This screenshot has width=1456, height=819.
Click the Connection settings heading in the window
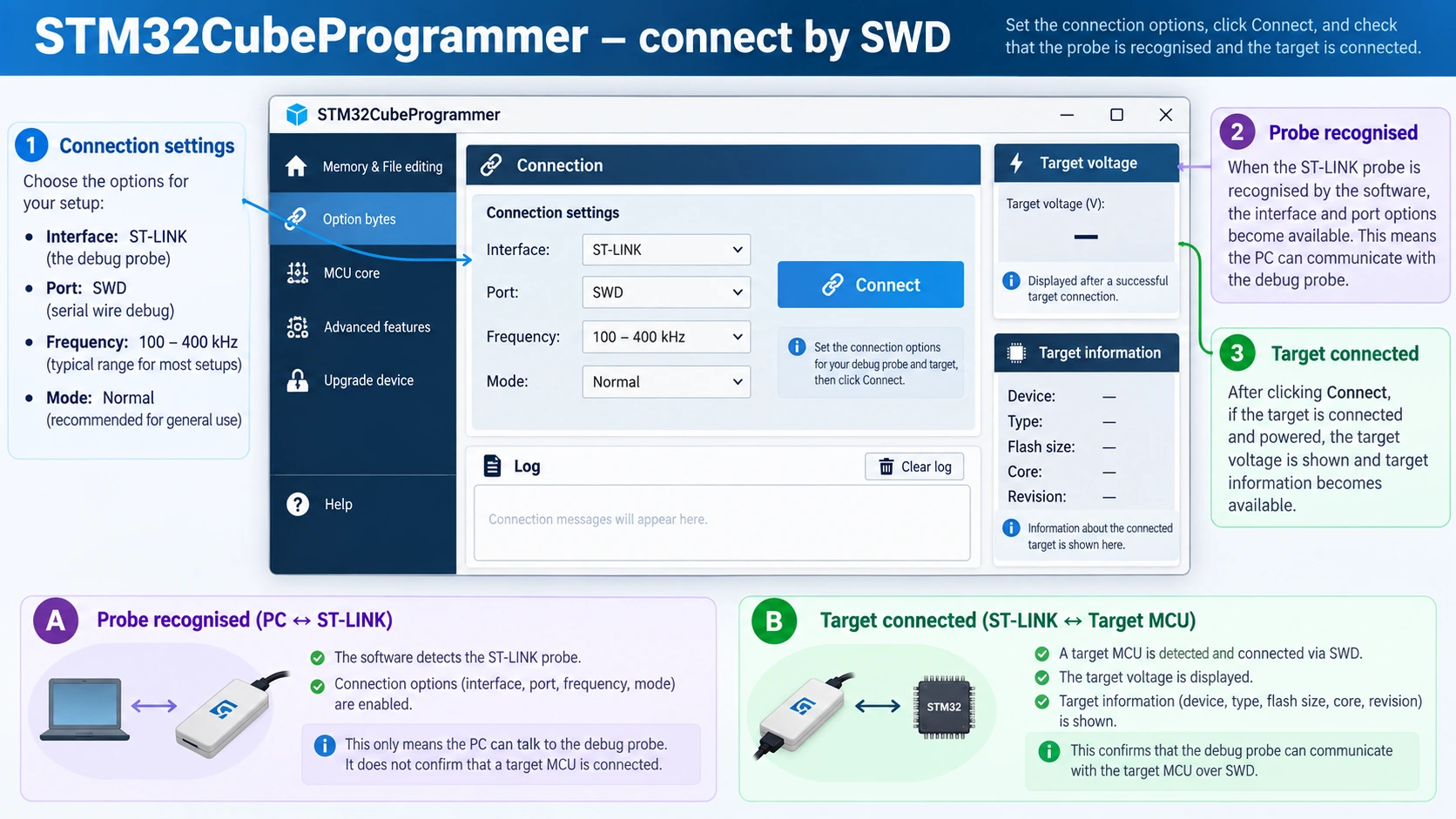553,212
